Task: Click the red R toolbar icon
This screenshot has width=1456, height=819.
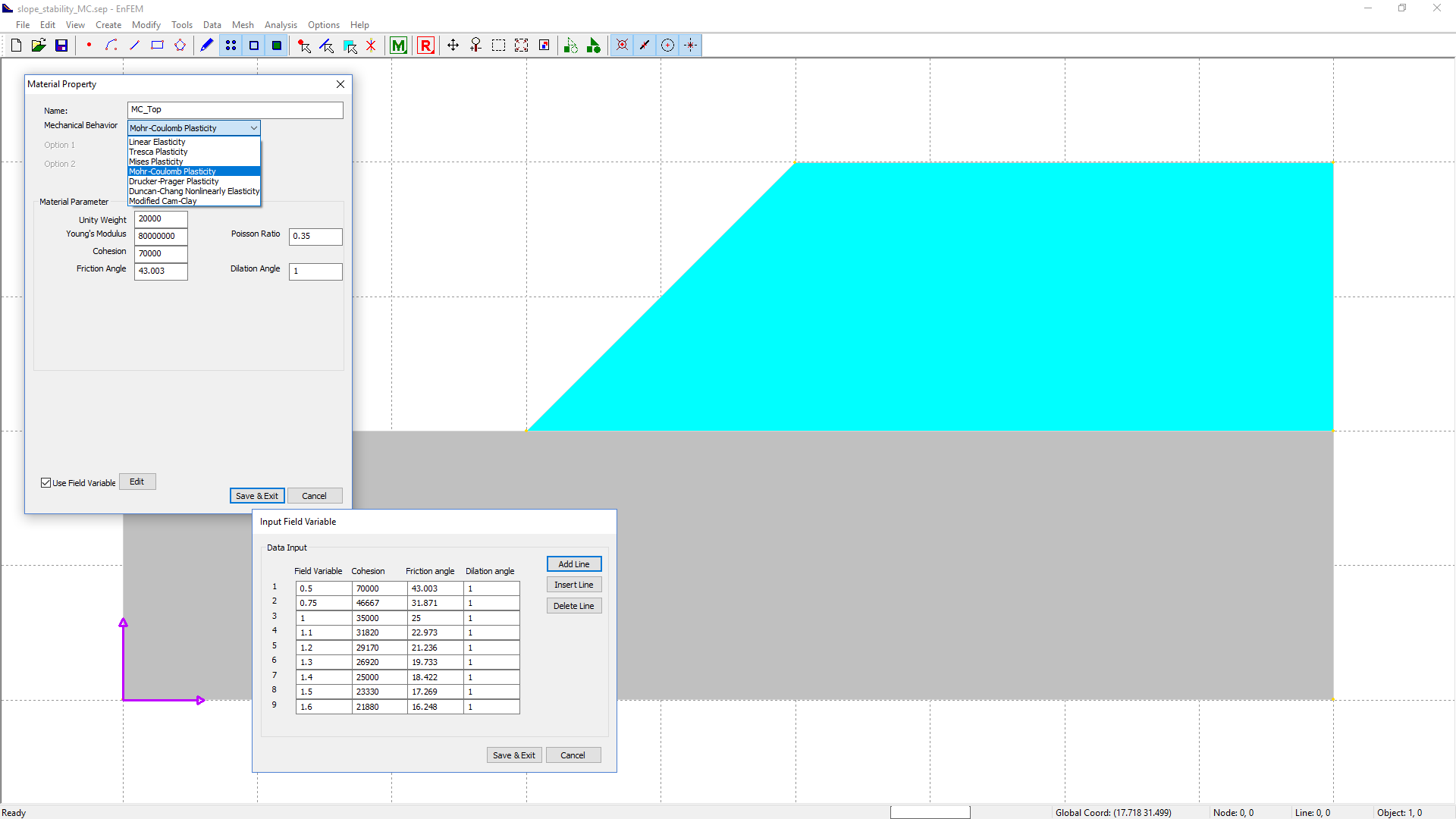Action: (x=425, y=45)
